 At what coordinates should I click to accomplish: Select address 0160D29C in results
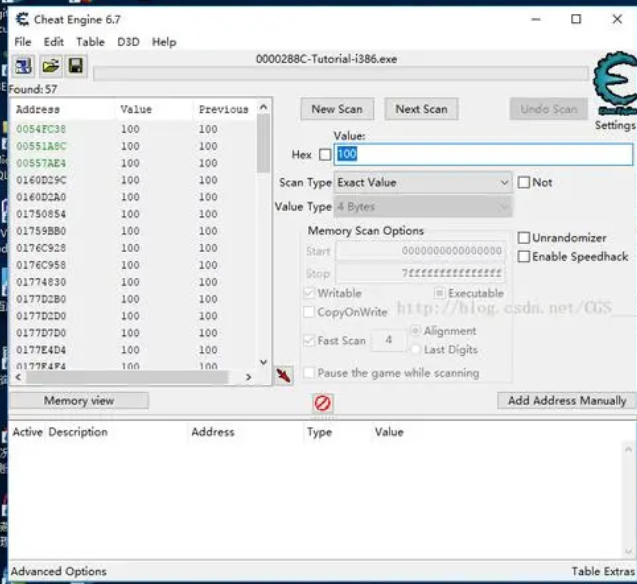[x=41, y=180]
